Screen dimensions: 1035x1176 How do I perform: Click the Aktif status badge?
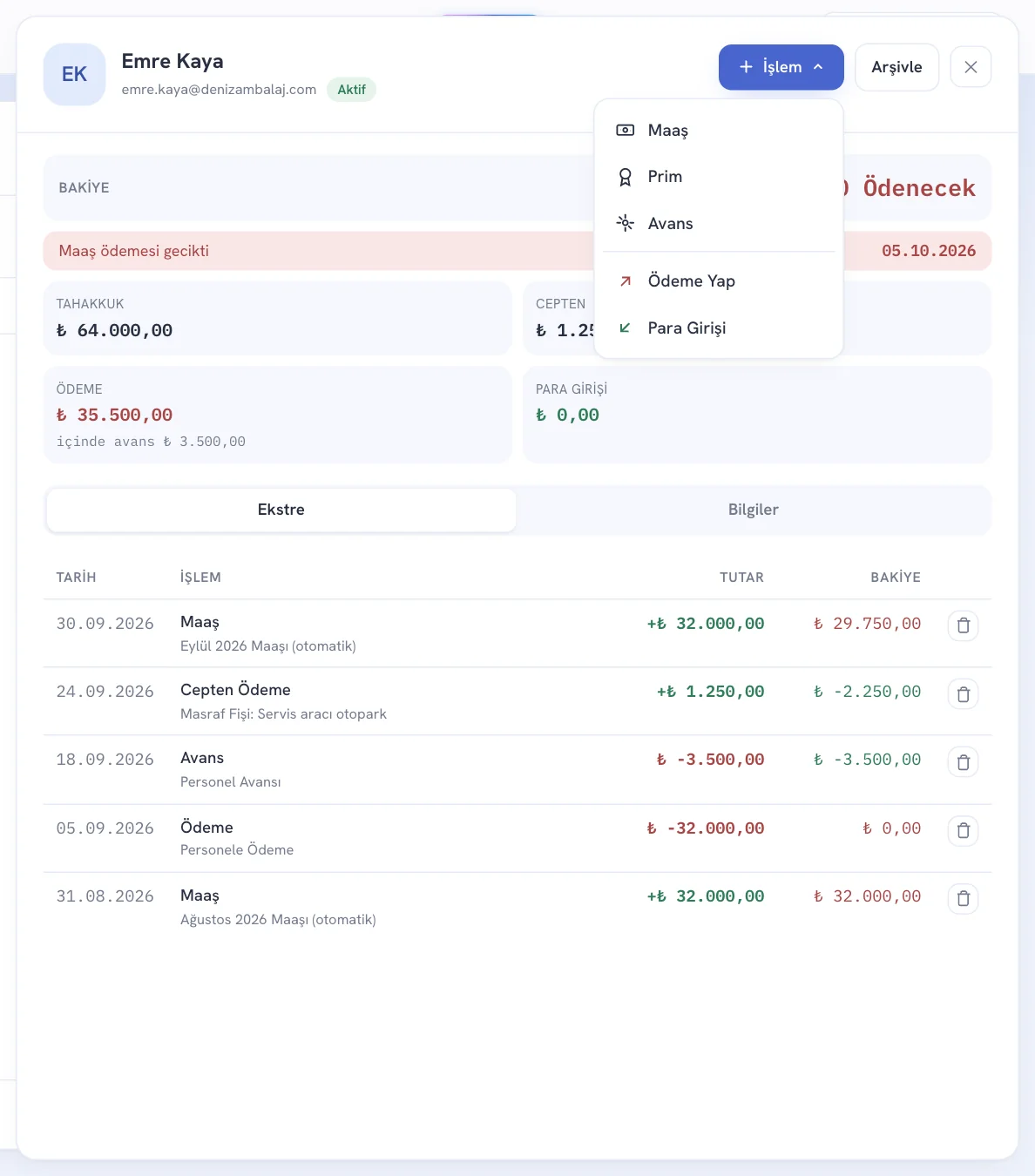pos(351,90)
